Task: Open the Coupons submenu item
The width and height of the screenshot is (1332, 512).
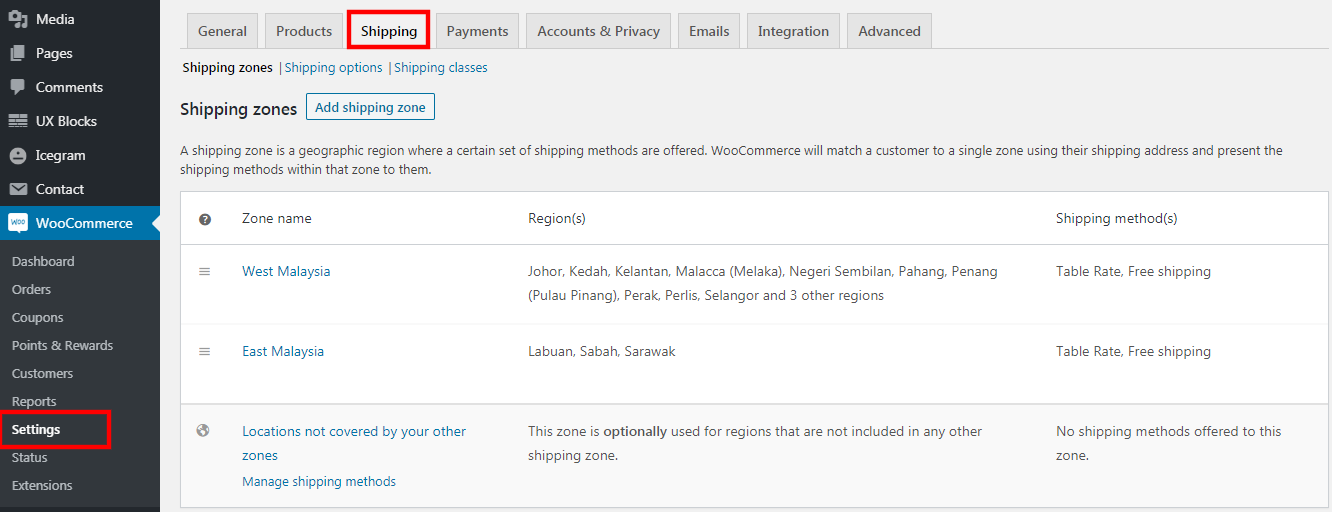Action: pyautogui.click(x=37, y=317)
